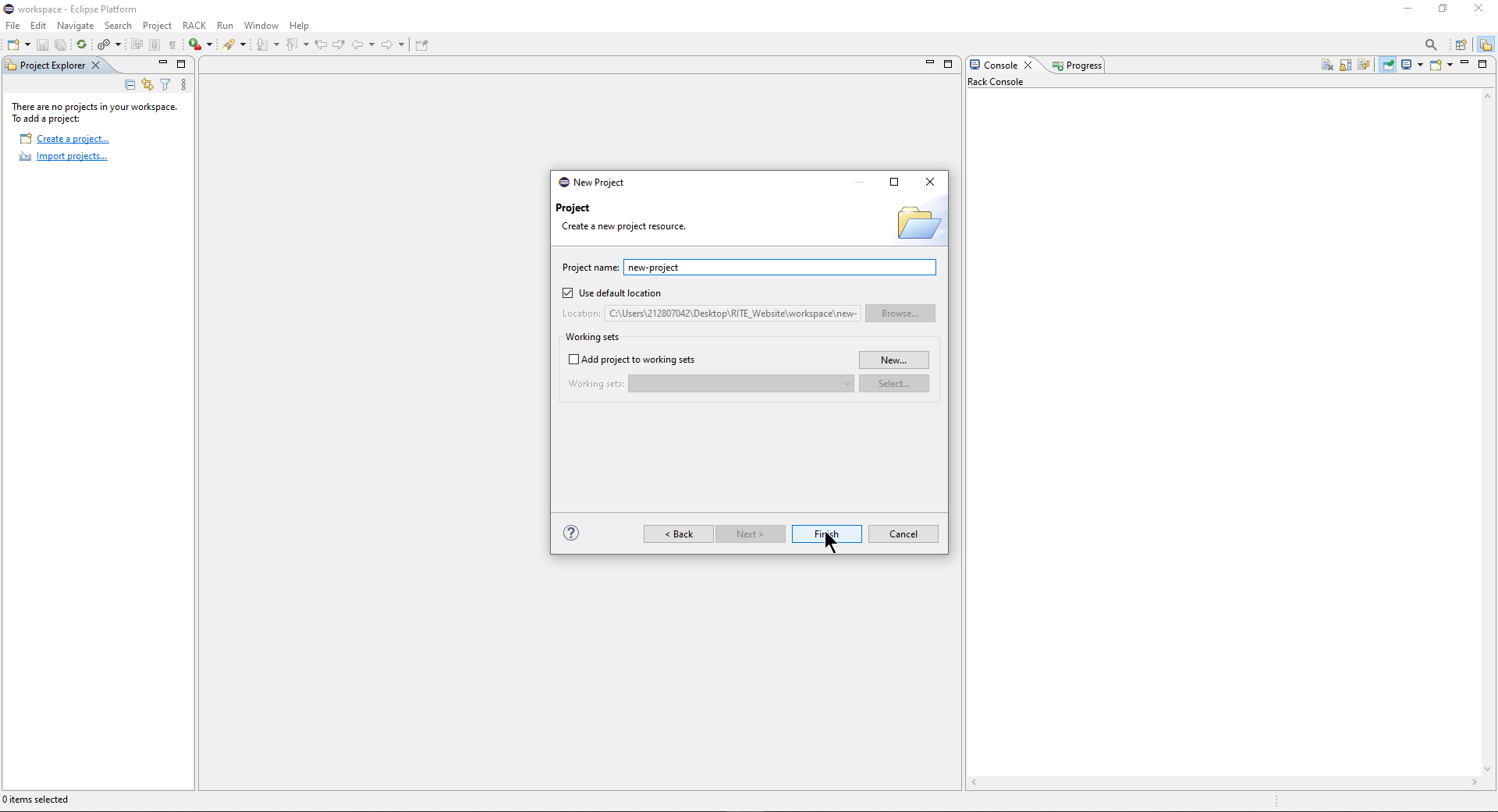Open the Previous Annotation dropdown arrow
Screen dimensions: 1498x812
(x=306, y=44)
